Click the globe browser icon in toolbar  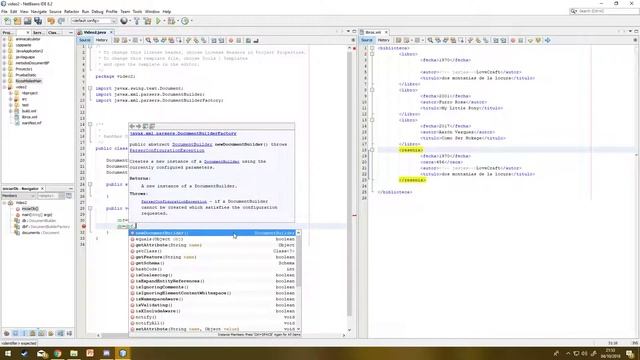124,21
